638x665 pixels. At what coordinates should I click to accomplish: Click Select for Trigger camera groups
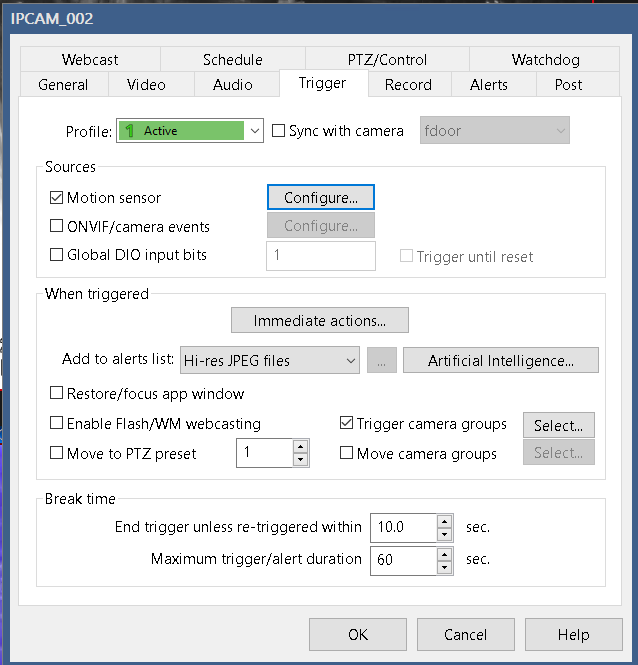coord(558,425)
